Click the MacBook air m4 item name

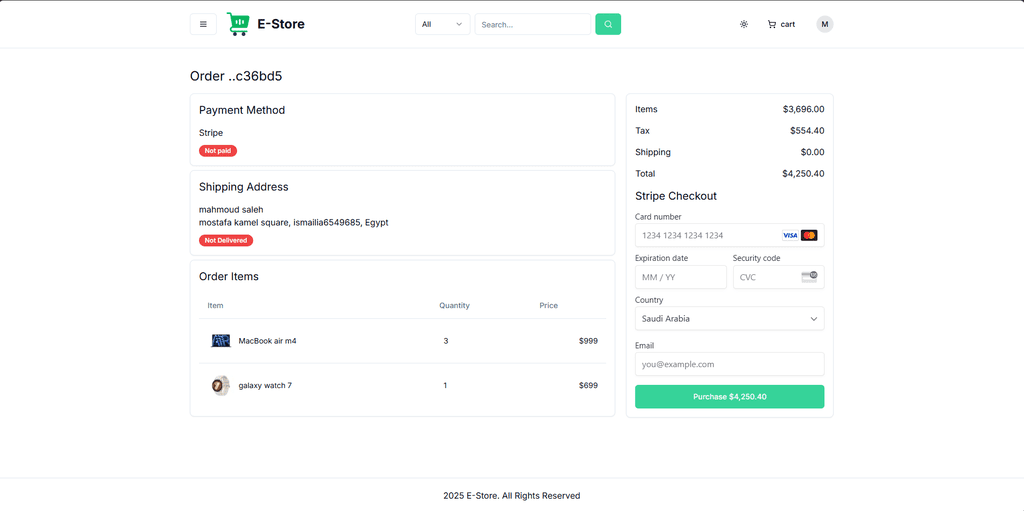click(267, 340)
